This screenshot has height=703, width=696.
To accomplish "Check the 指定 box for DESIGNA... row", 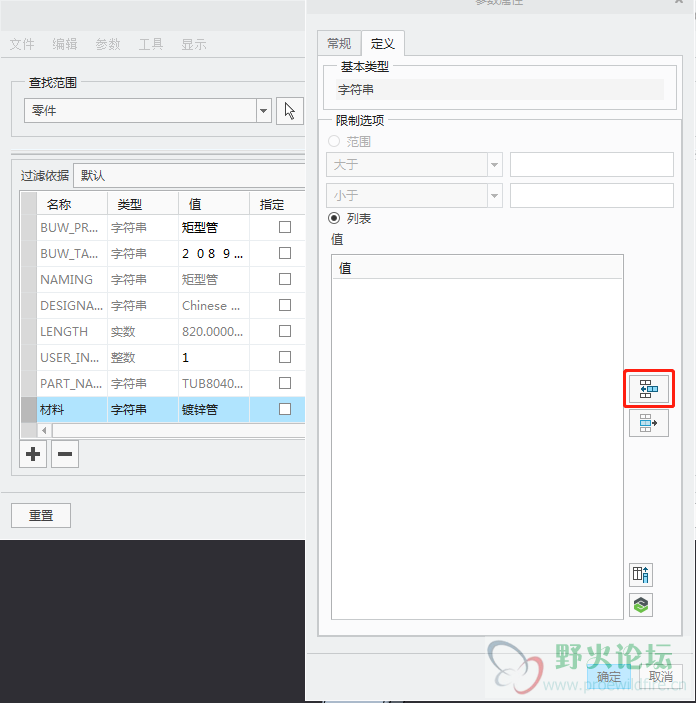I will pyautogui.click(x=285, y=305).
